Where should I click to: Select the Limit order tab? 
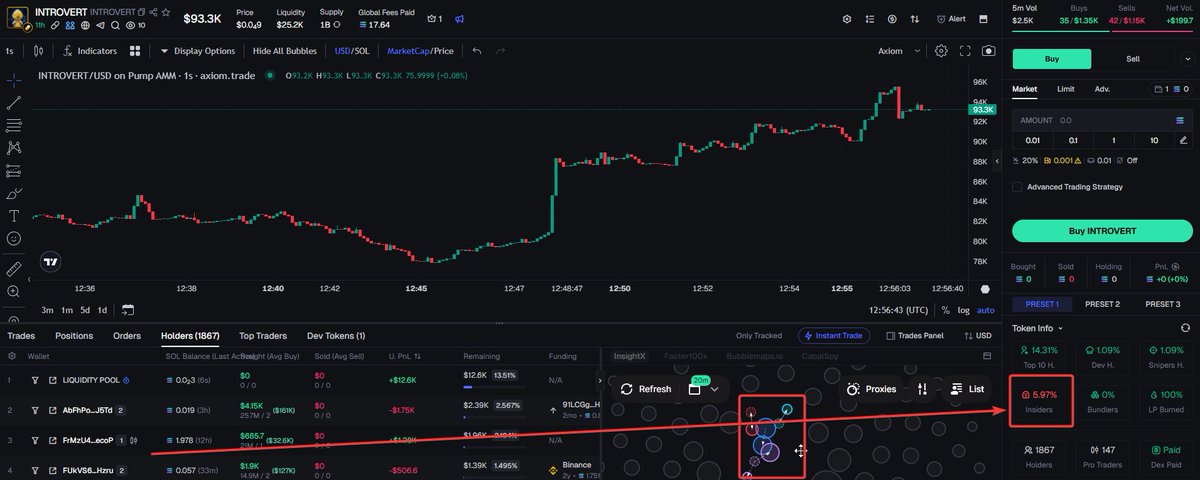1066,89
